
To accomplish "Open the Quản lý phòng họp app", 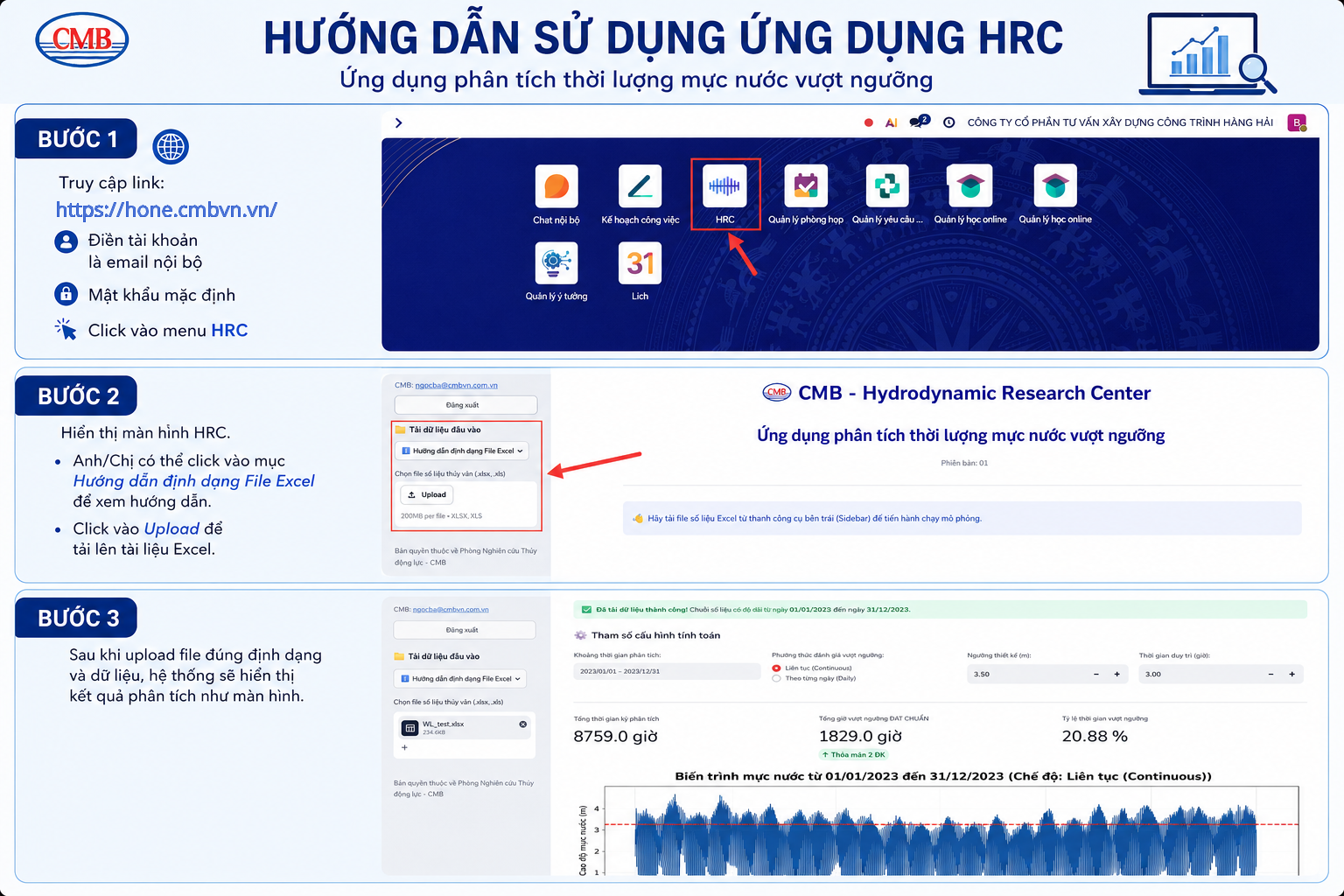I will (806, 186).
